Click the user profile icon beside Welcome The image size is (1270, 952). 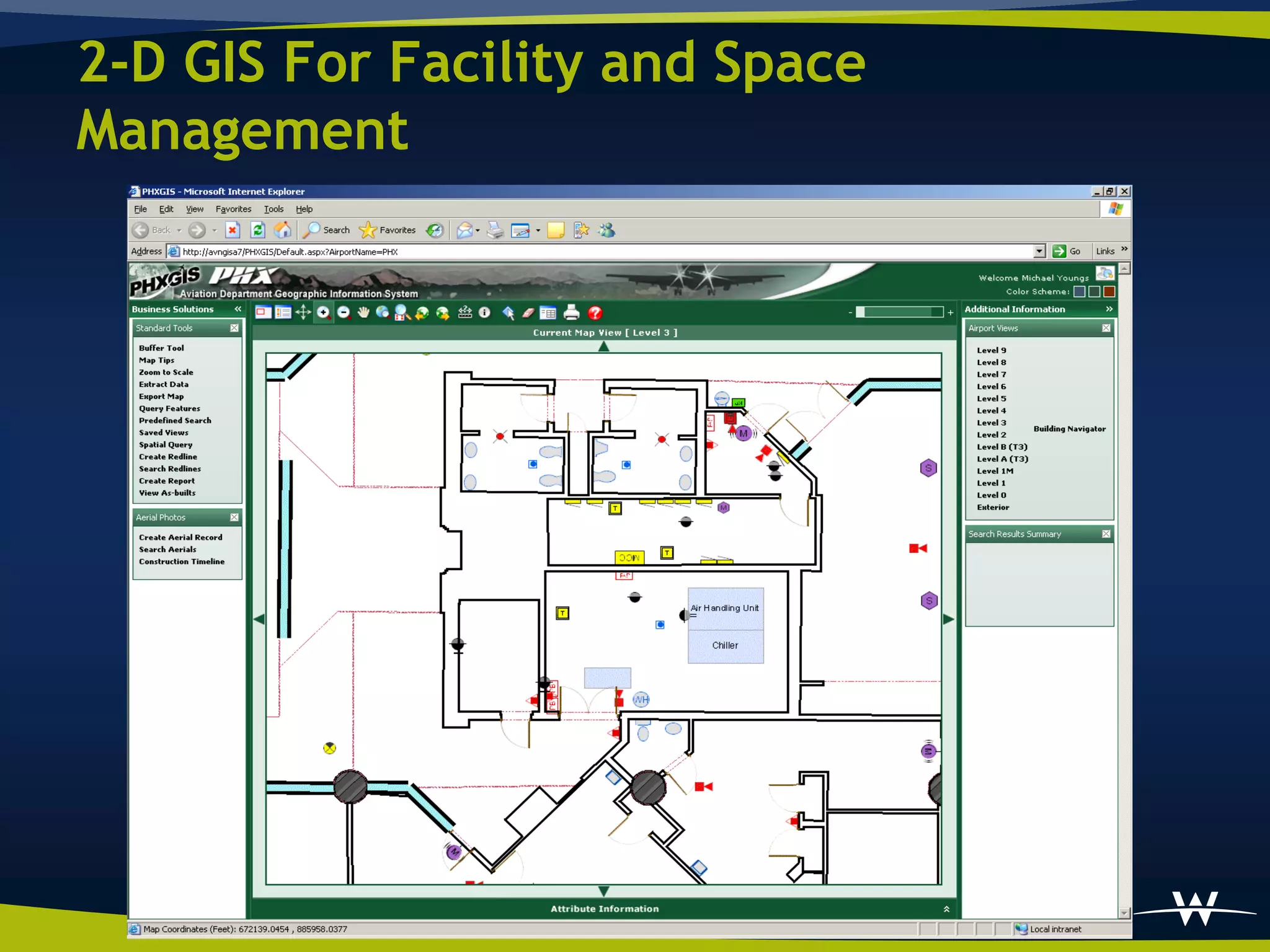[1105, 273]
